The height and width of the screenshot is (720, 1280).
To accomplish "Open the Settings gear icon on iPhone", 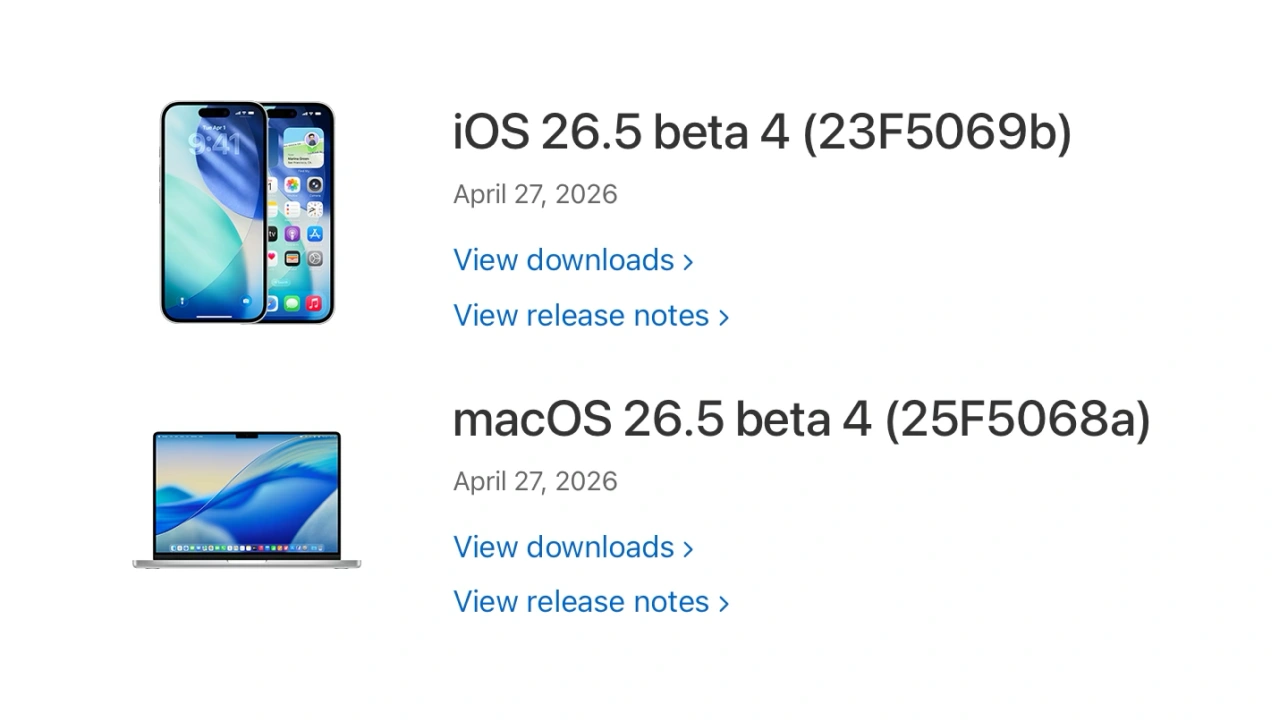I will pos(314,258).
